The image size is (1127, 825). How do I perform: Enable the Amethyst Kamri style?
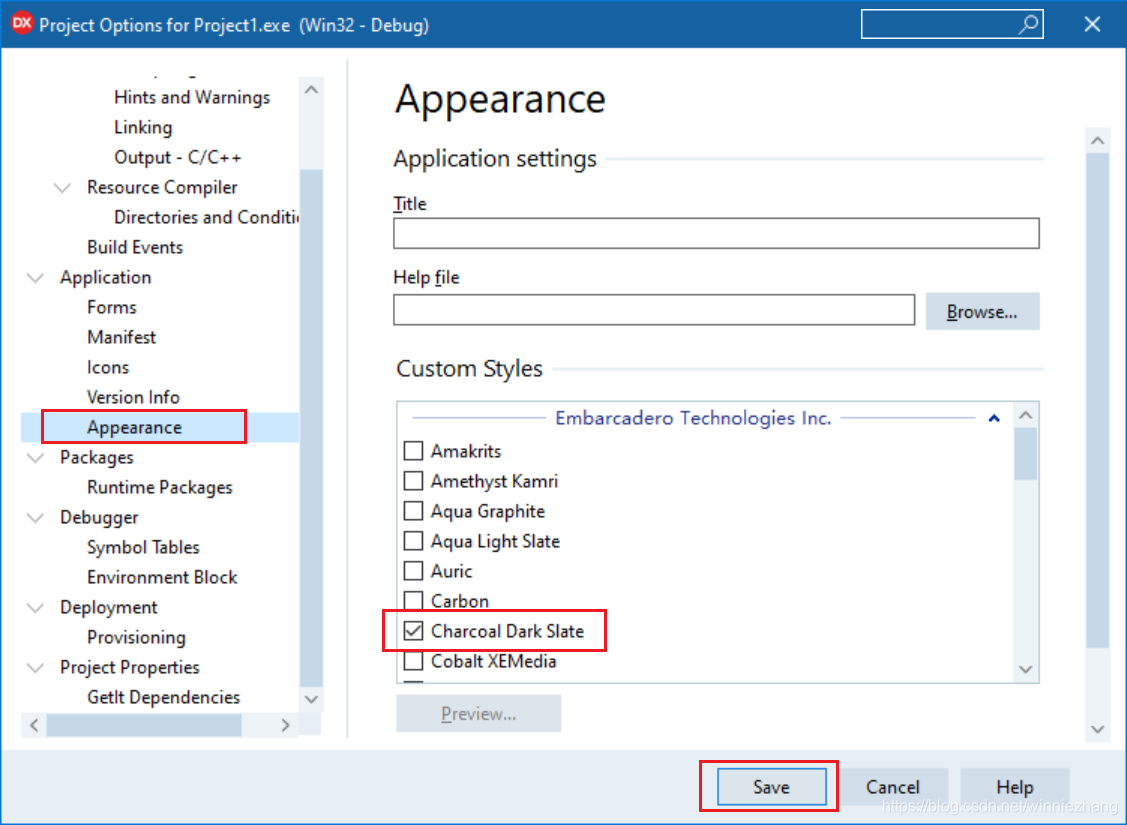point(413,481)
